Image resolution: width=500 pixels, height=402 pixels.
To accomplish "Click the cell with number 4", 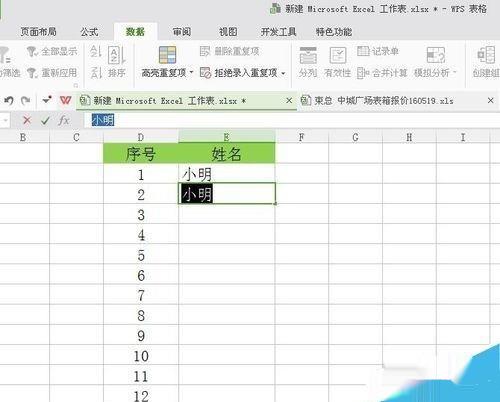I will coord(141,234).
